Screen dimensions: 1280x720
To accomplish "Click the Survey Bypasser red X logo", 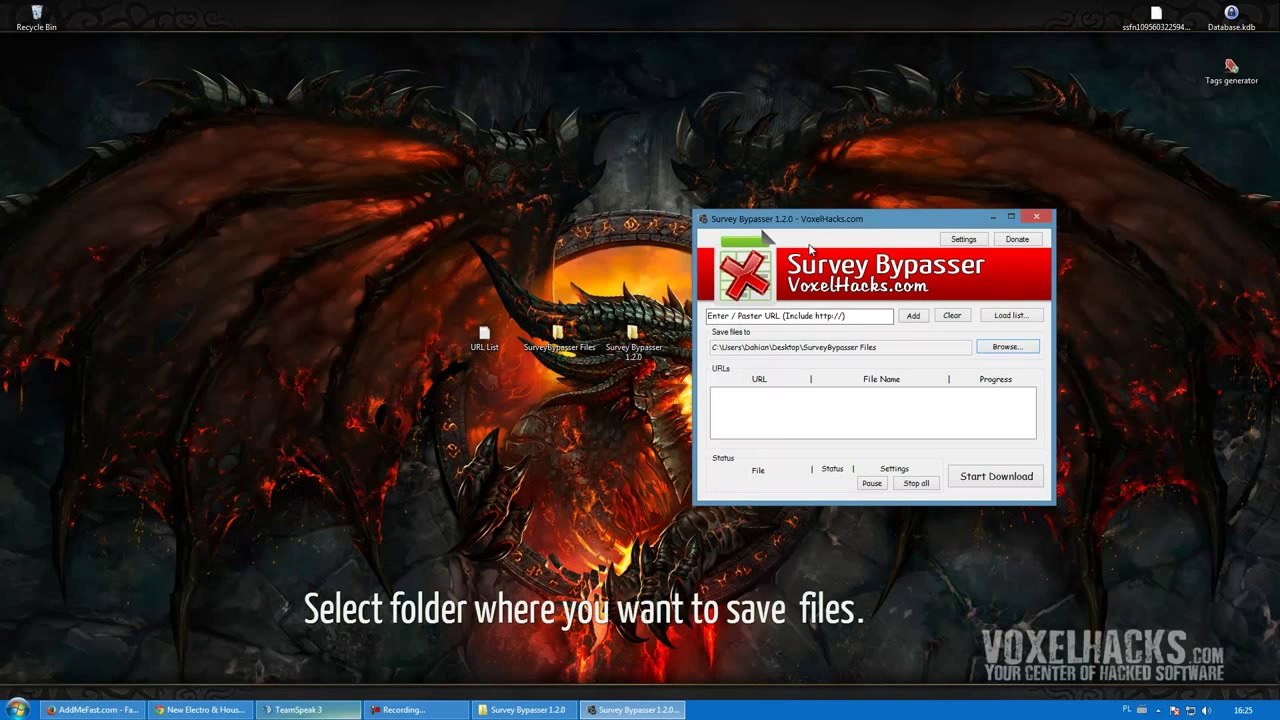I will (744, 275).
